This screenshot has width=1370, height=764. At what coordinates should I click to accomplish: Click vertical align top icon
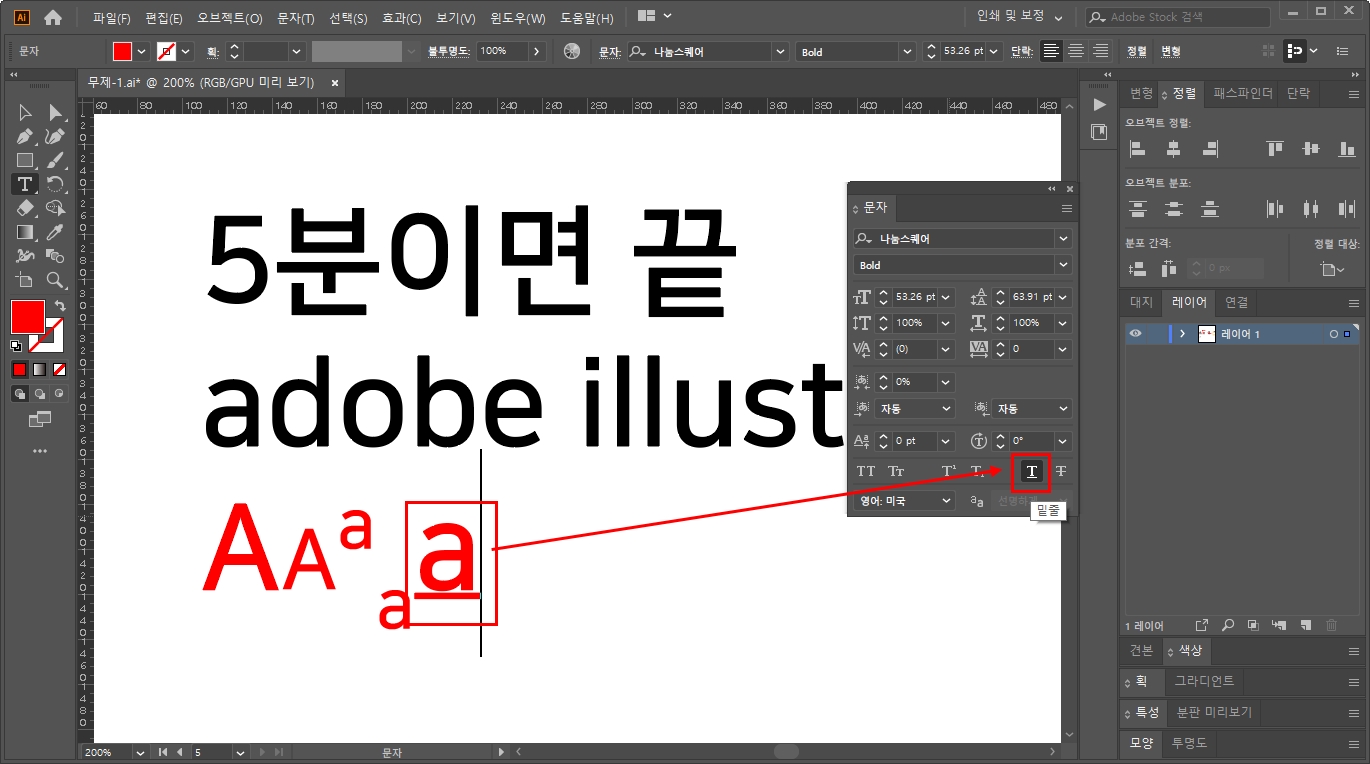click(1274, 149)
